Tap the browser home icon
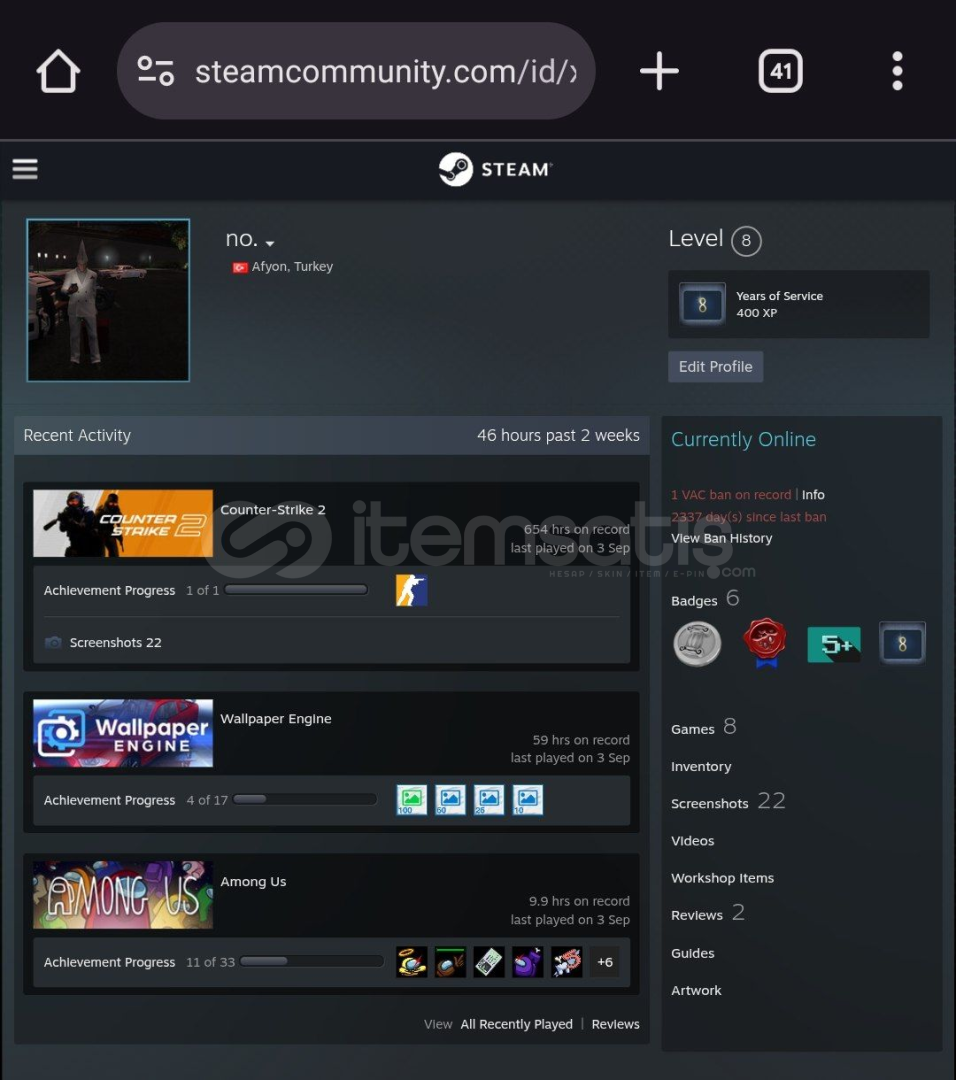This screenshot has height=1080, width=956. (x=58, y=71)
